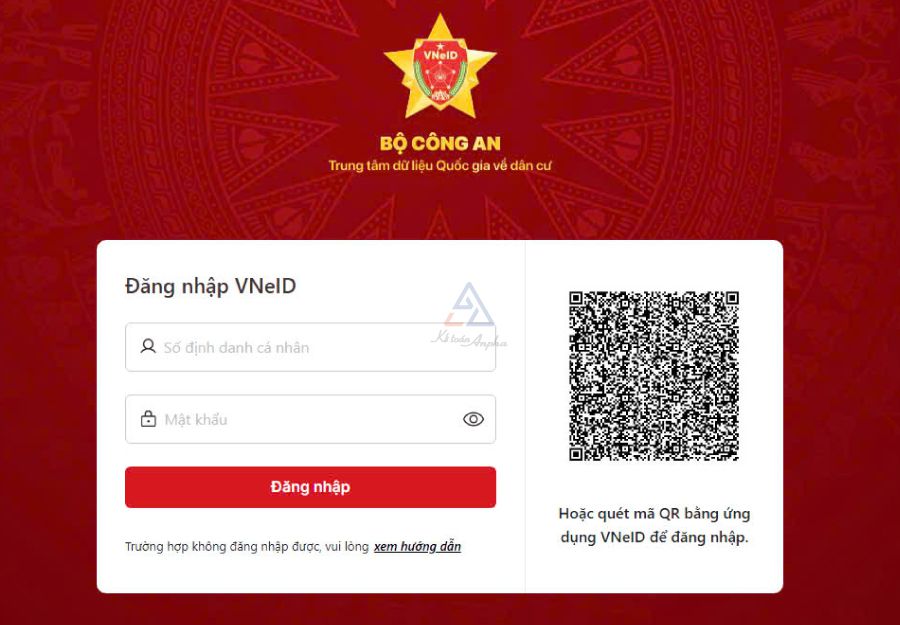
Task: Click the lock icon in the password field
Action: pos(148,418)
